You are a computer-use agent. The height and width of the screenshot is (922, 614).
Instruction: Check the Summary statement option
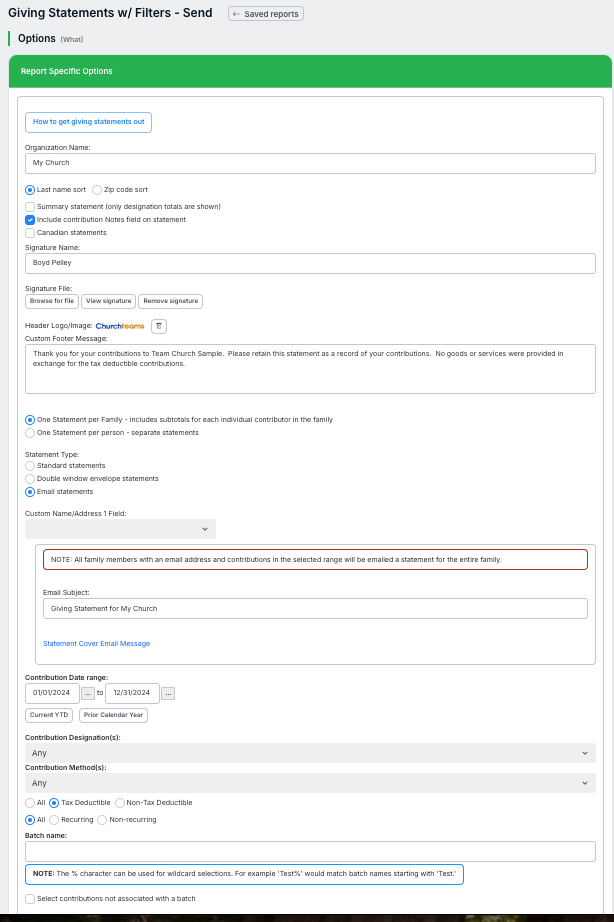[30, 207]
